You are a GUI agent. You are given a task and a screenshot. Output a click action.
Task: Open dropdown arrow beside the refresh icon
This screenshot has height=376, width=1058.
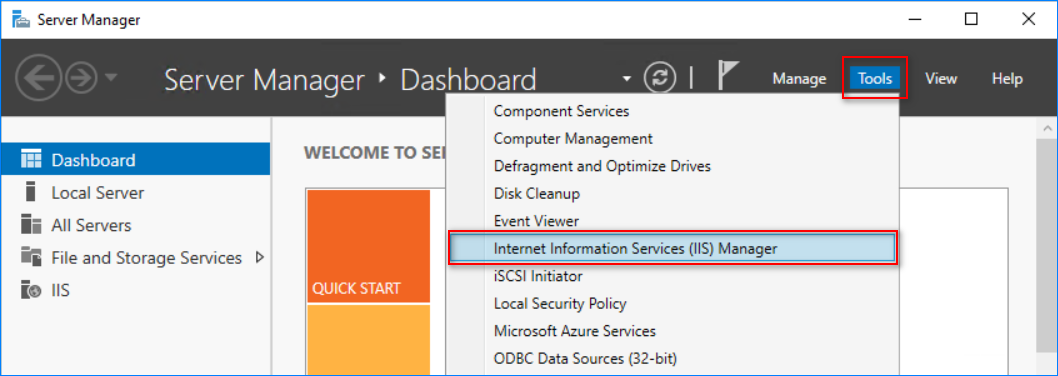click(627, 79)
